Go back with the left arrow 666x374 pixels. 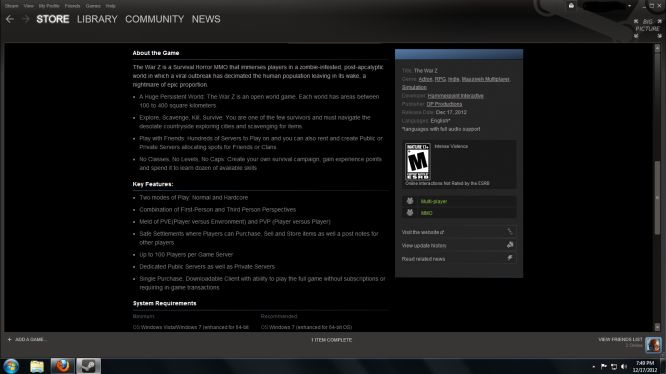coord(10,19)
